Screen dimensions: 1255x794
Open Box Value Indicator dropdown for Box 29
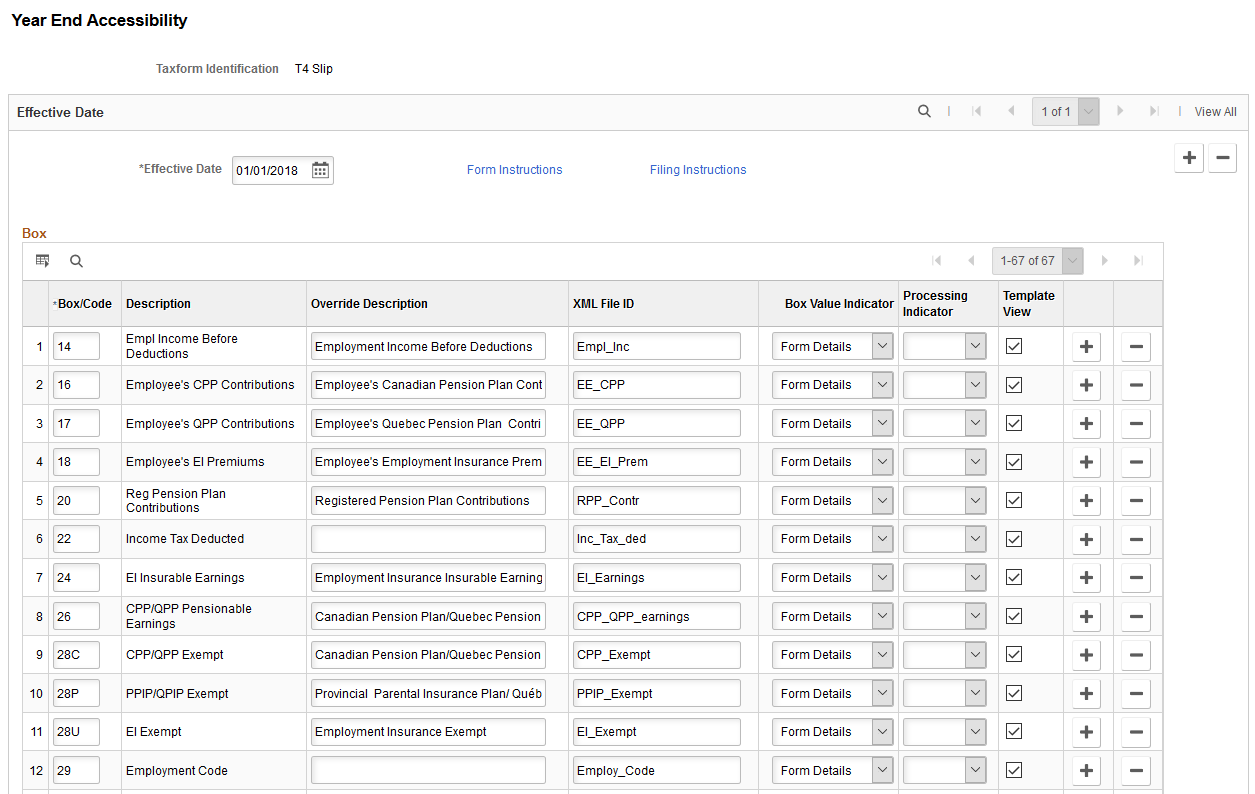pos(832,771)
